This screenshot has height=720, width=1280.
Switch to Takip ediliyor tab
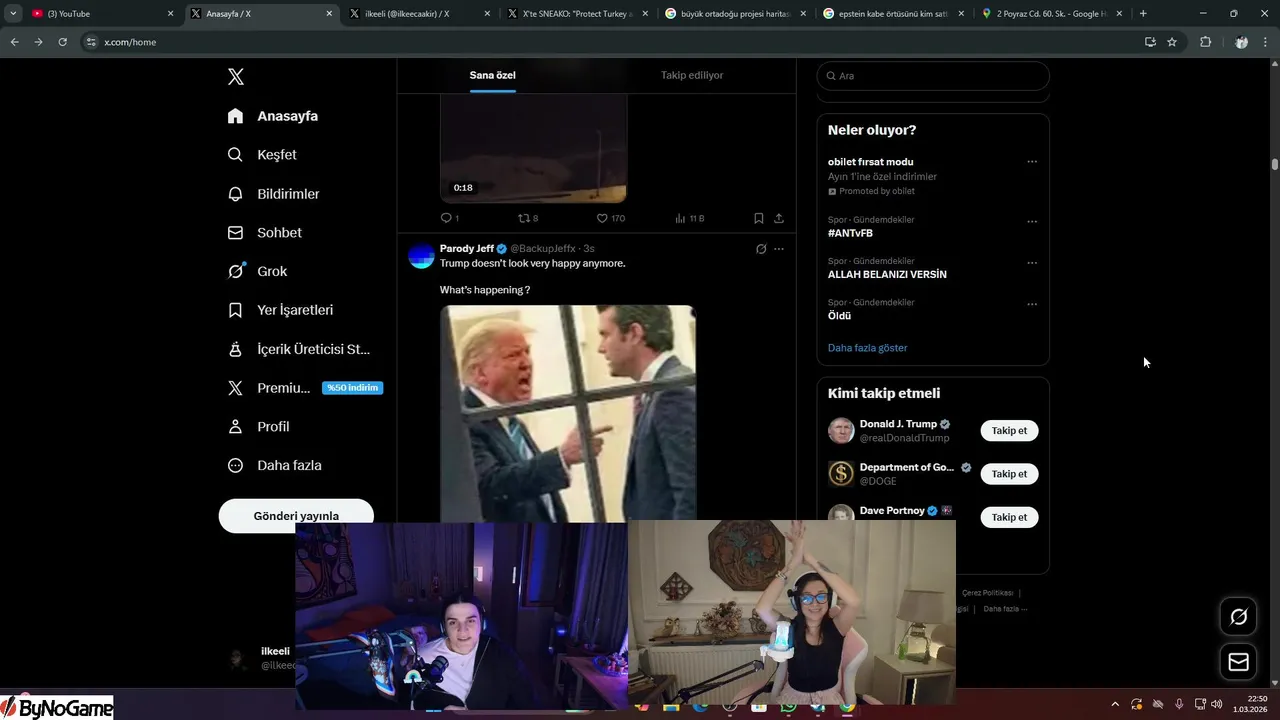[692, 75]
